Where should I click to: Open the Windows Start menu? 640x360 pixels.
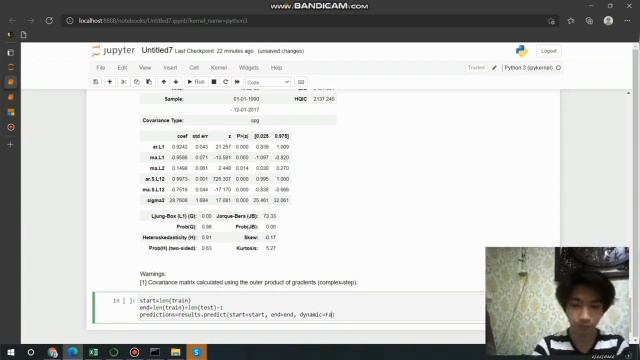point(11,352)
